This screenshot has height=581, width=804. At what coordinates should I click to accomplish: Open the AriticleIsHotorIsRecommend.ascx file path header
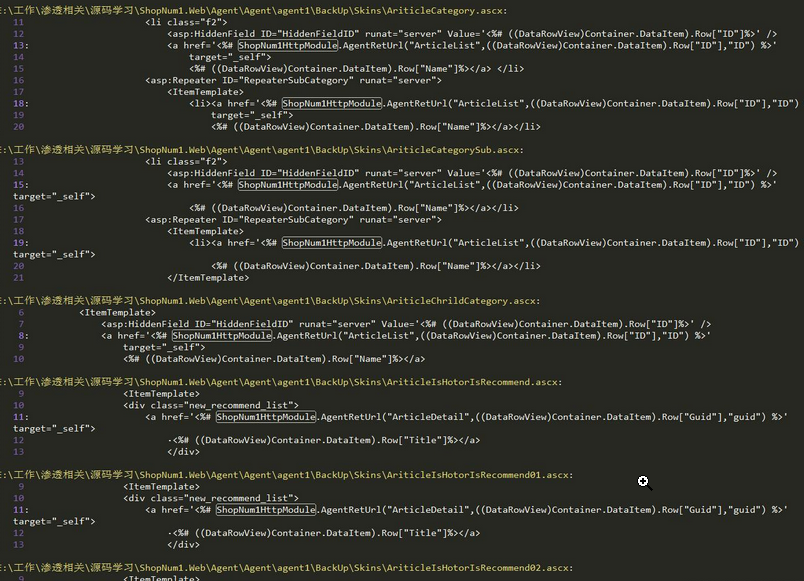coord(281,382)
